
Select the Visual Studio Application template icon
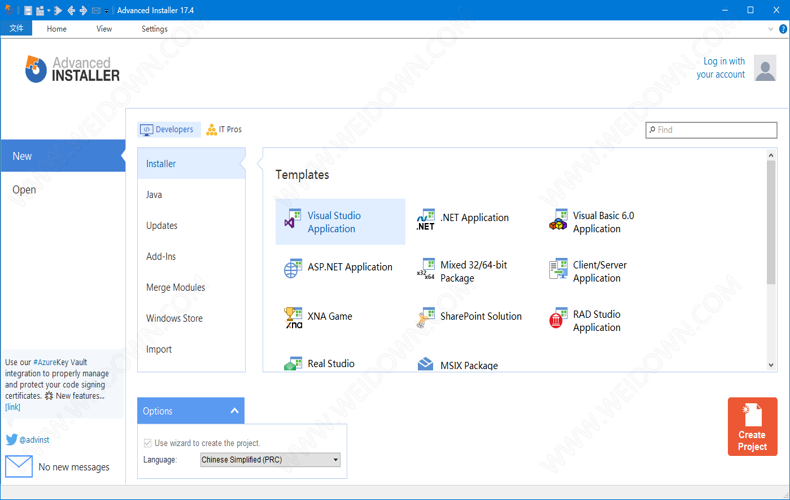pyautogui.click(x=292, y=221)
